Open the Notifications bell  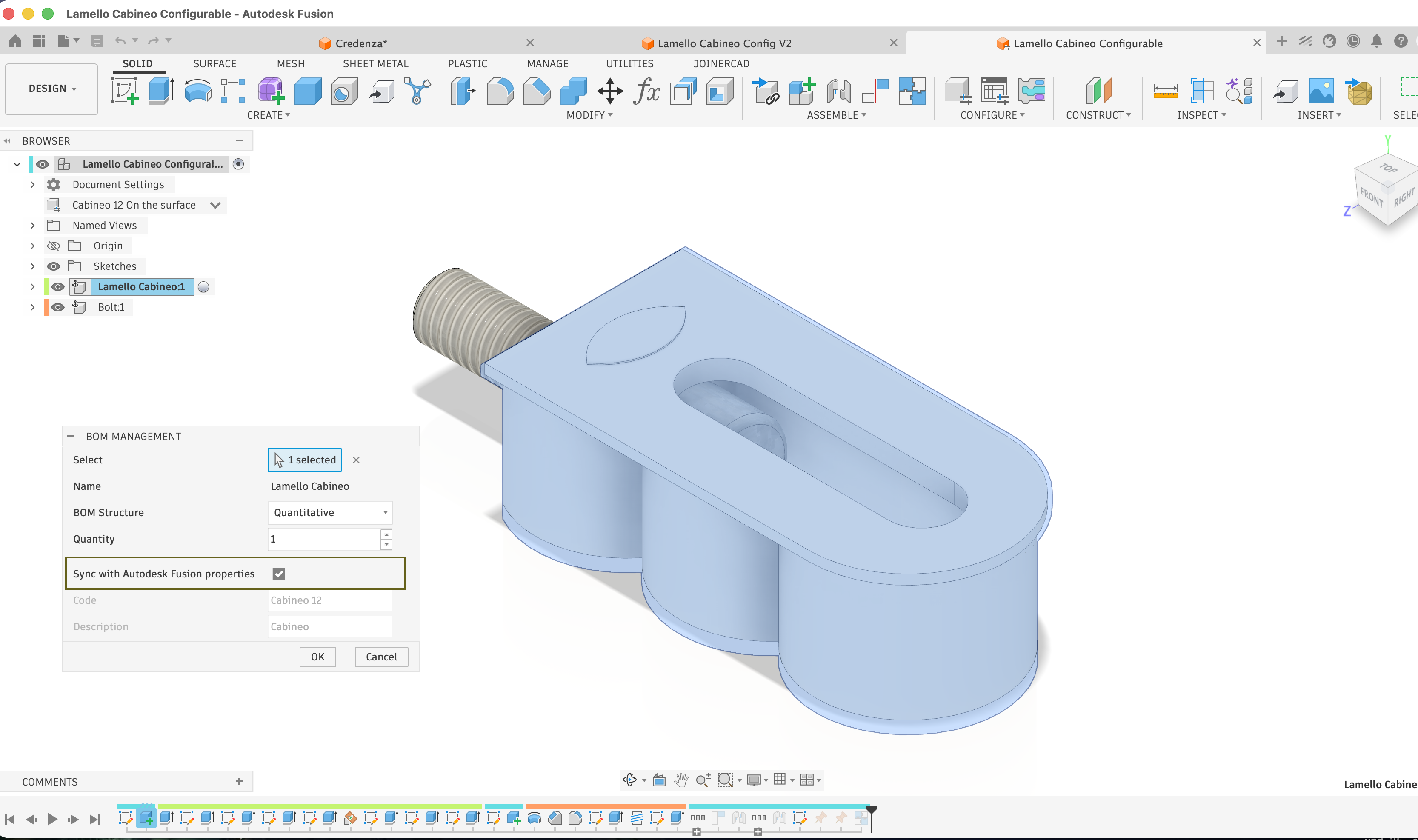tap(1377, 41)
